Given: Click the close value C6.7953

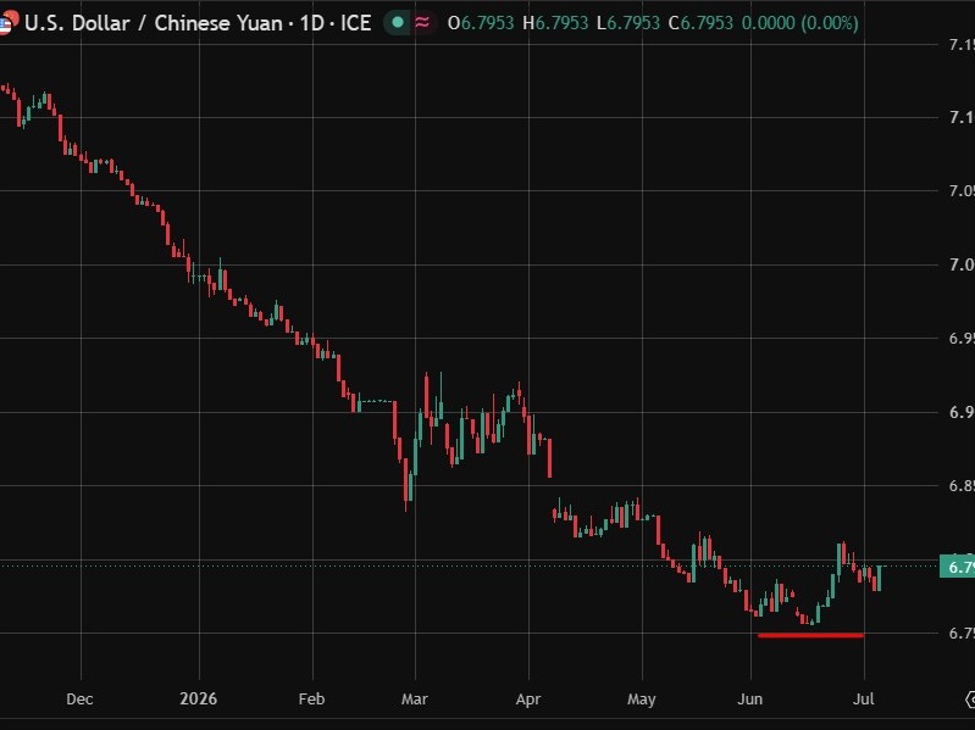Looking at the screenshot, I should (x=701, y=23).
